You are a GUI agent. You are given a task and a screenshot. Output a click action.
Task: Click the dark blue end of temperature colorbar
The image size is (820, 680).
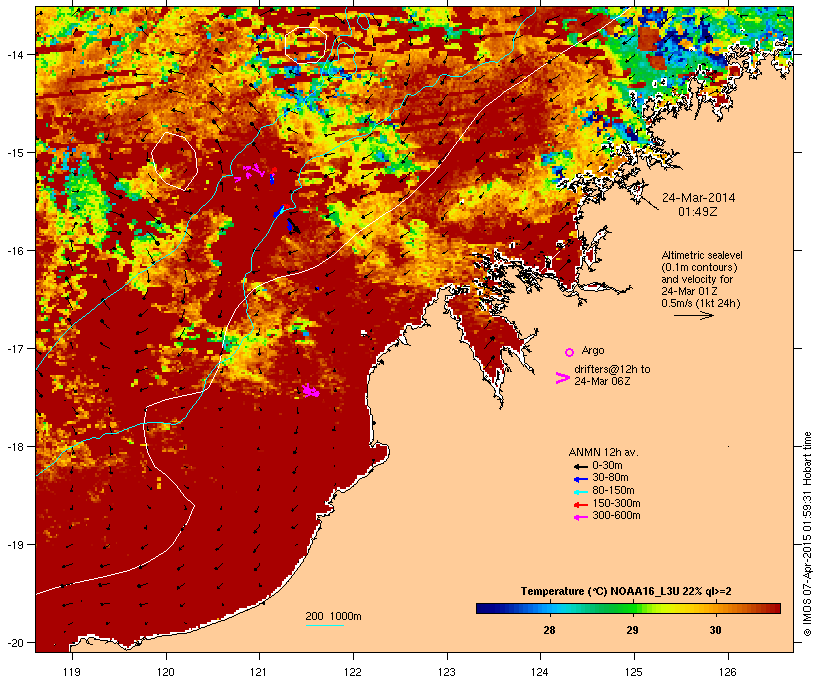484,608
